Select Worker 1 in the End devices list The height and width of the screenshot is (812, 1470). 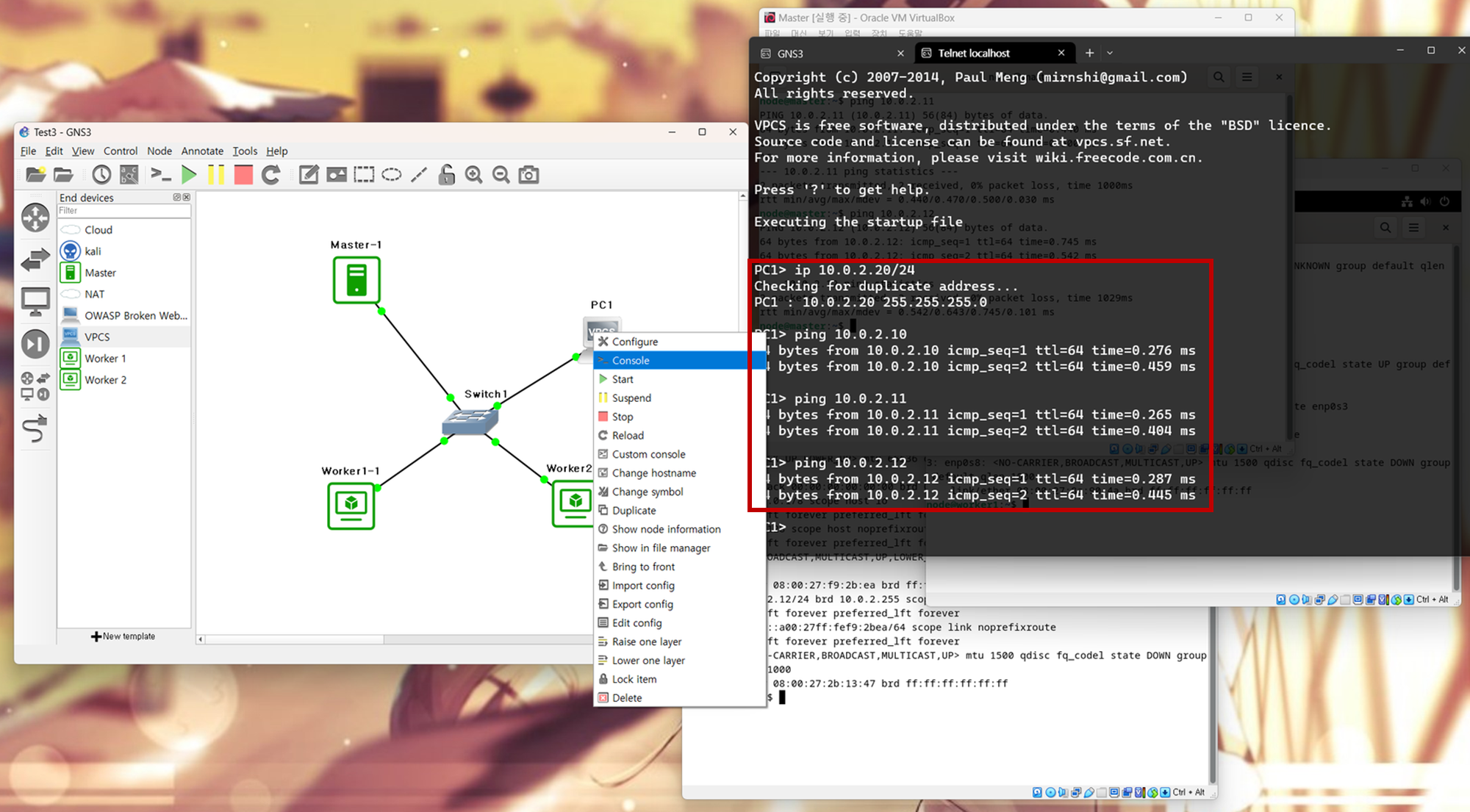point(124,359)
